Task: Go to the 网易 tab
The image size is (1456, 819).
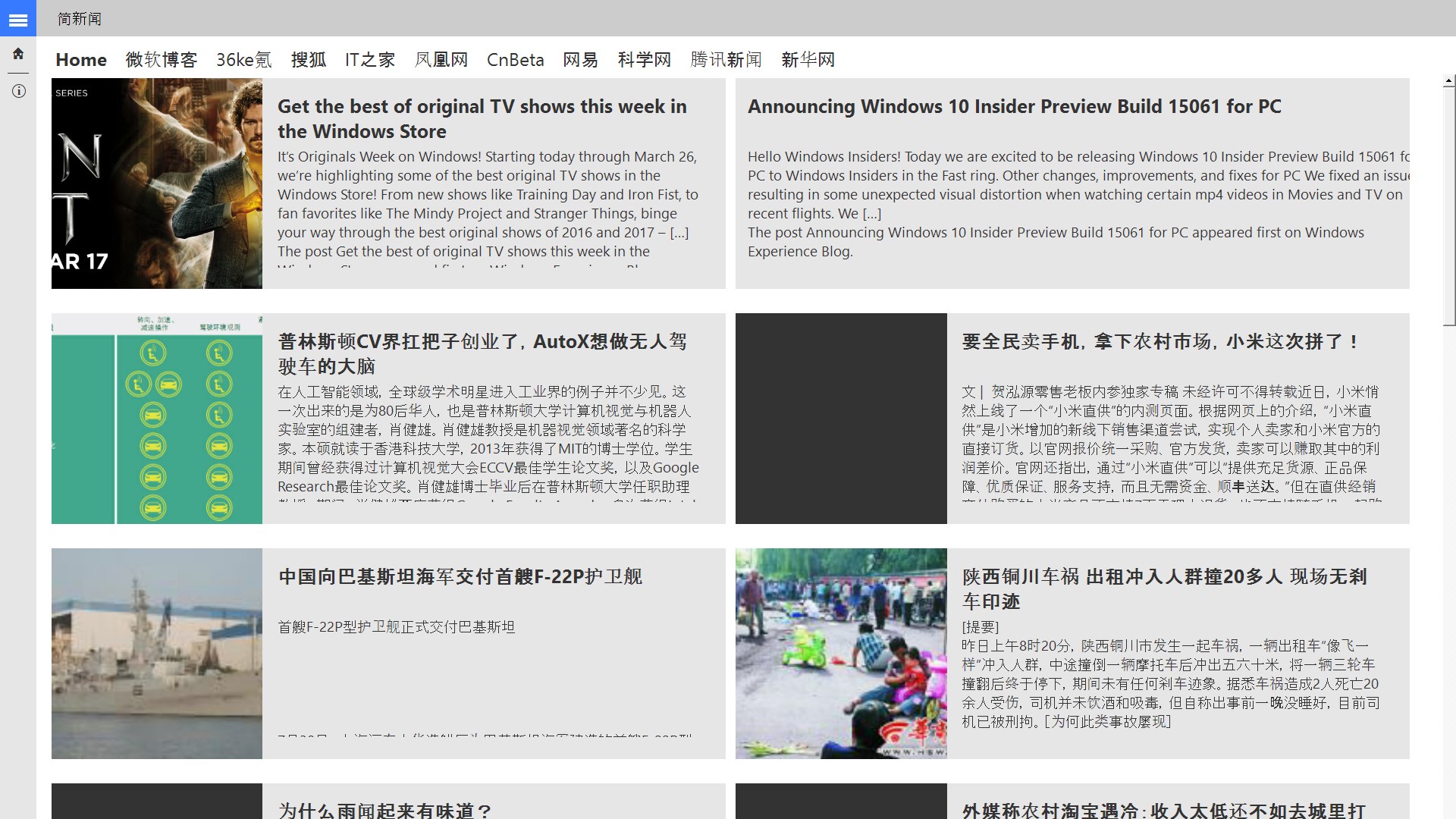Action: [x=580, y=60]
